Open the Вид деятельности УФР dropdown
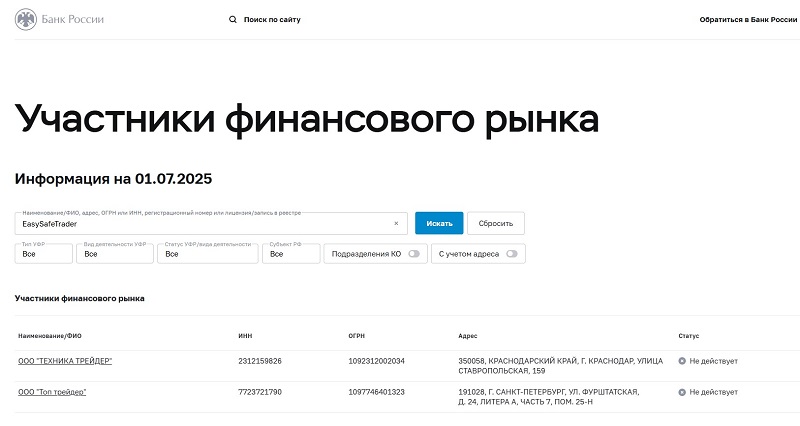The height and width of the screenshot is (426, 800). tap(115, 254)
